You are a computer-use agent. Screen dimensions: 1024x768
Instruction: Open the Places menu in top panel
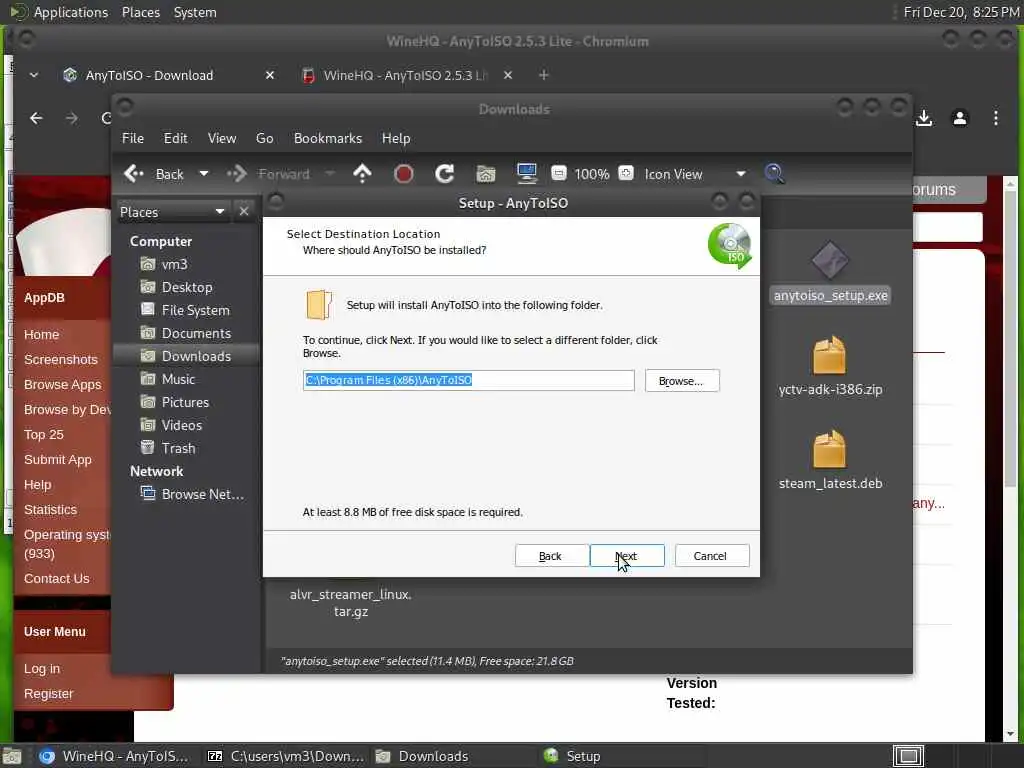140,12
